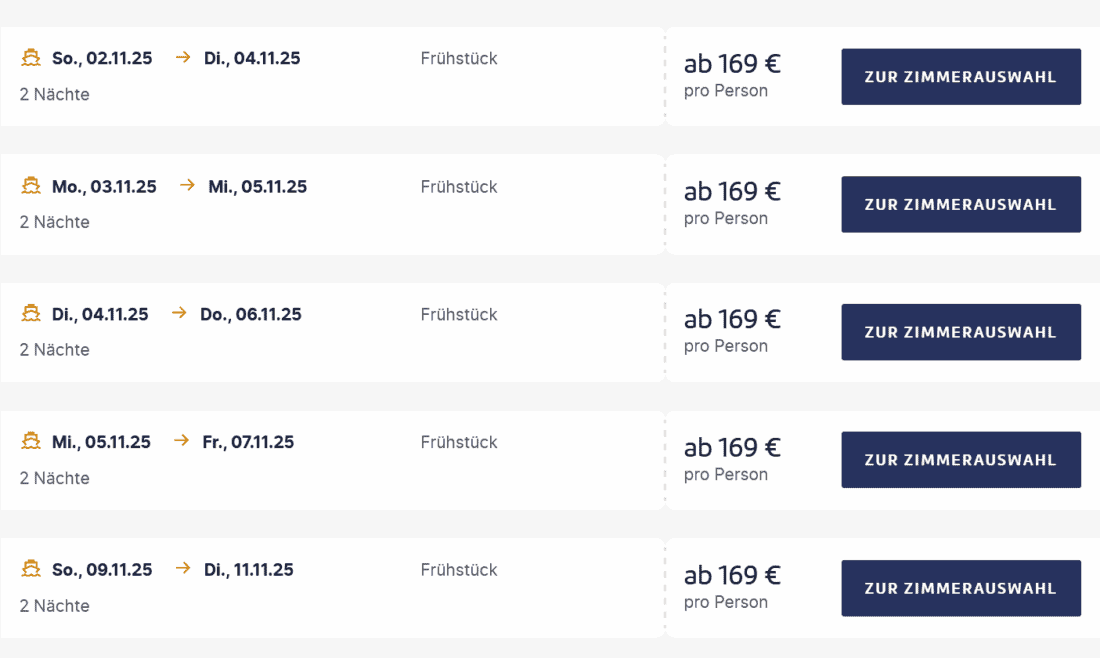Click ship icon beside Di., 04.11.25

coord(31,314)
